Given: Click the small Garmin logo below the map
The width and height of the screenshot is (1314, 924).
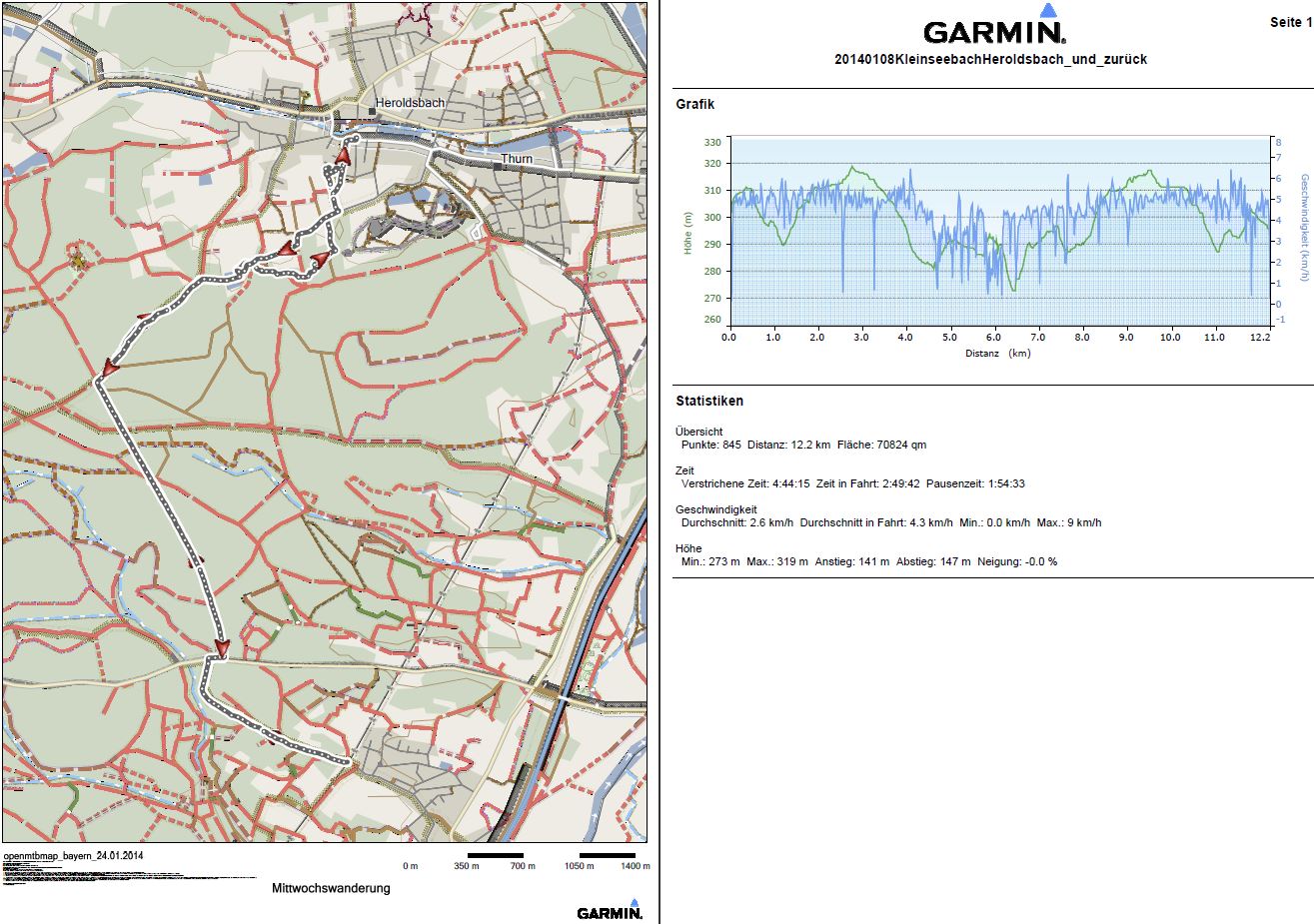Looking at the screenshot, I should click(610, 911).
